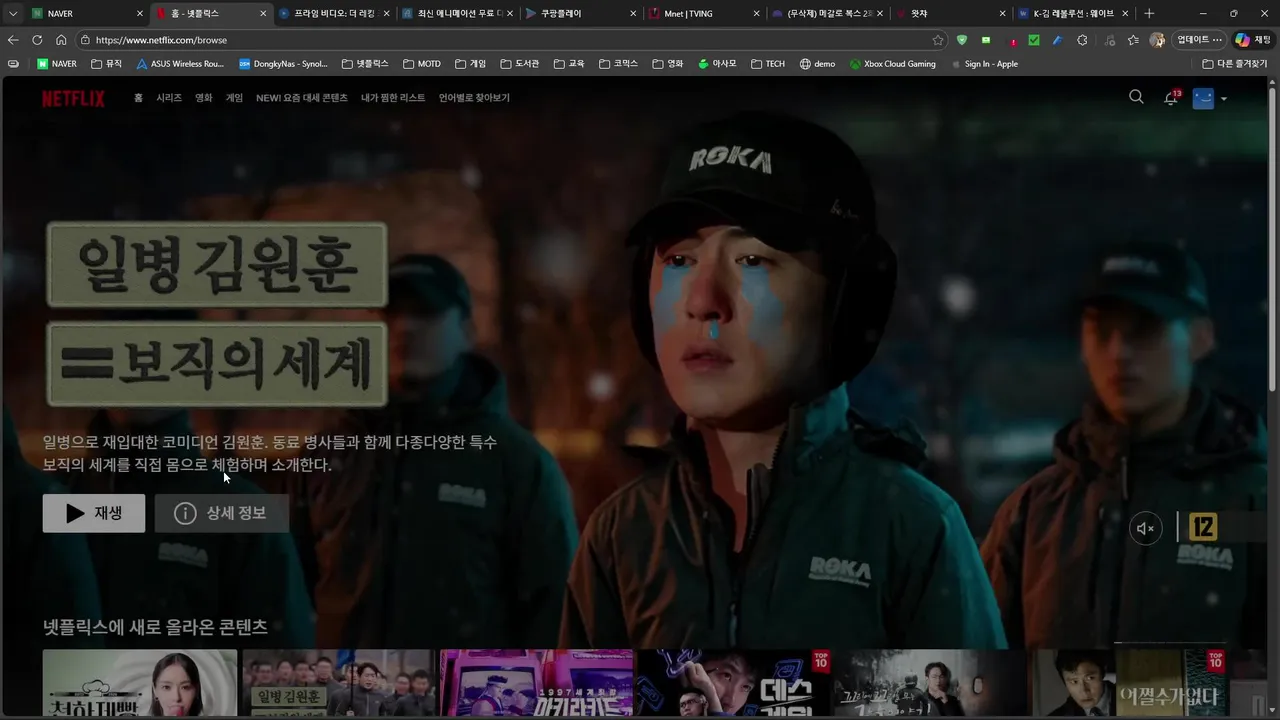Open browser tab search dropdown
Viewport: 1280px width, 720px height.
[12, 14]
